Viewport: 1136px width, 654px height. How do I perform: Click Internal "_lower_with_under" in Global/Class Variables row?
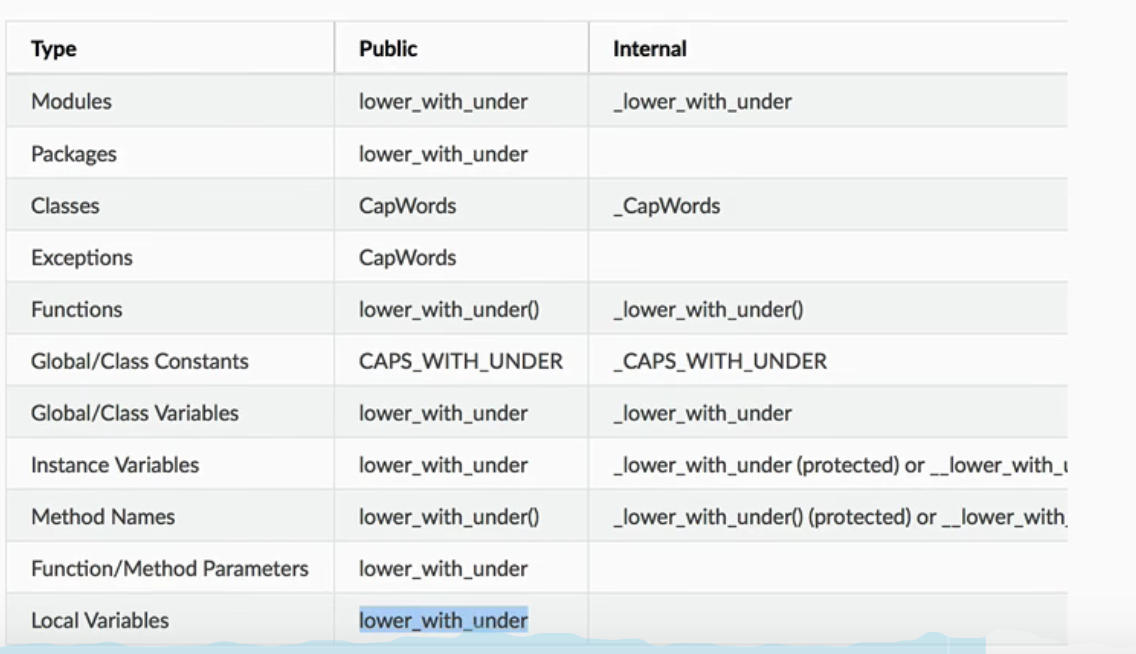703,413
